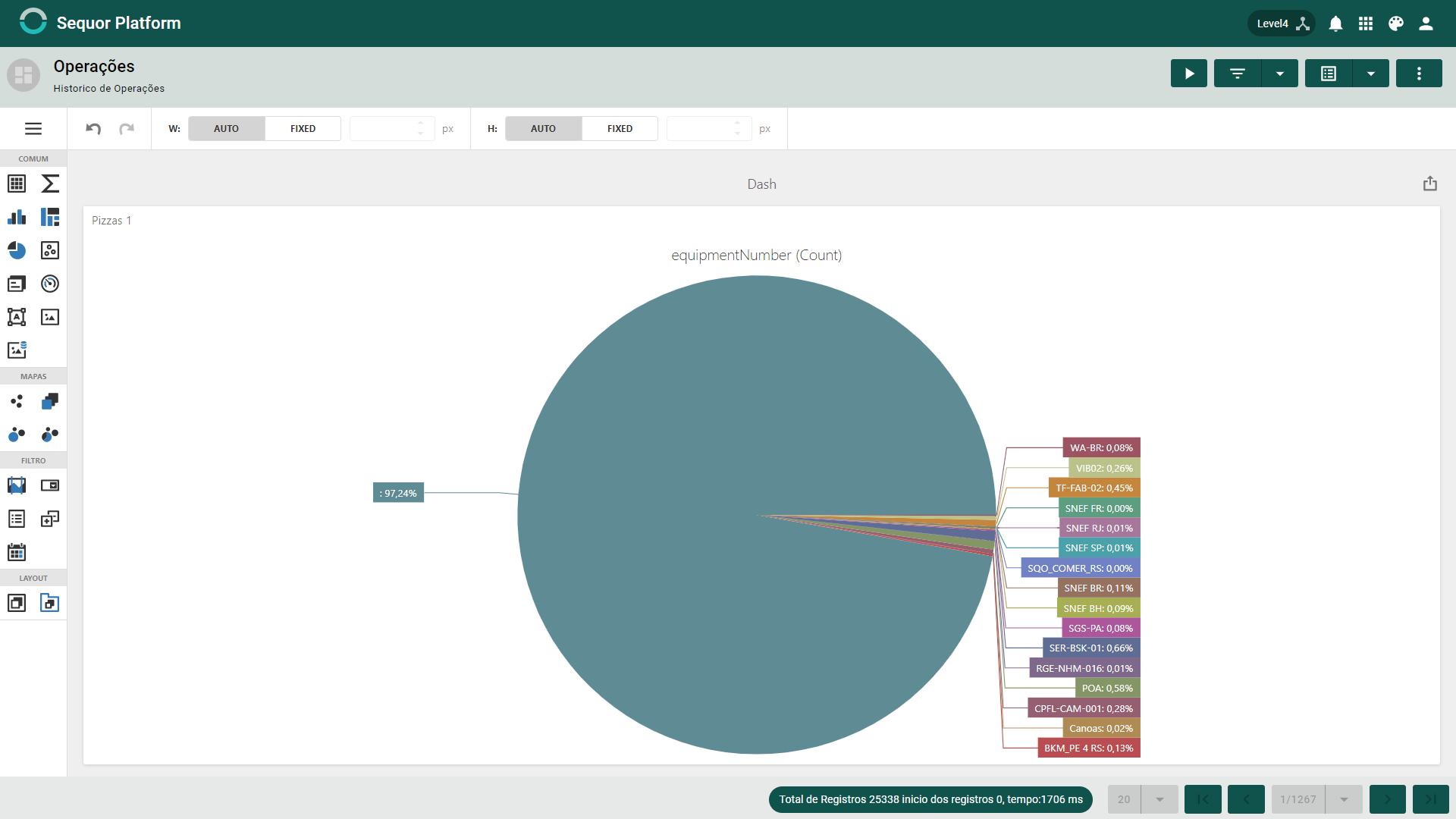
Task: Add a choropleth map widget
Action: pyautogui.click(x=50, y=401)
